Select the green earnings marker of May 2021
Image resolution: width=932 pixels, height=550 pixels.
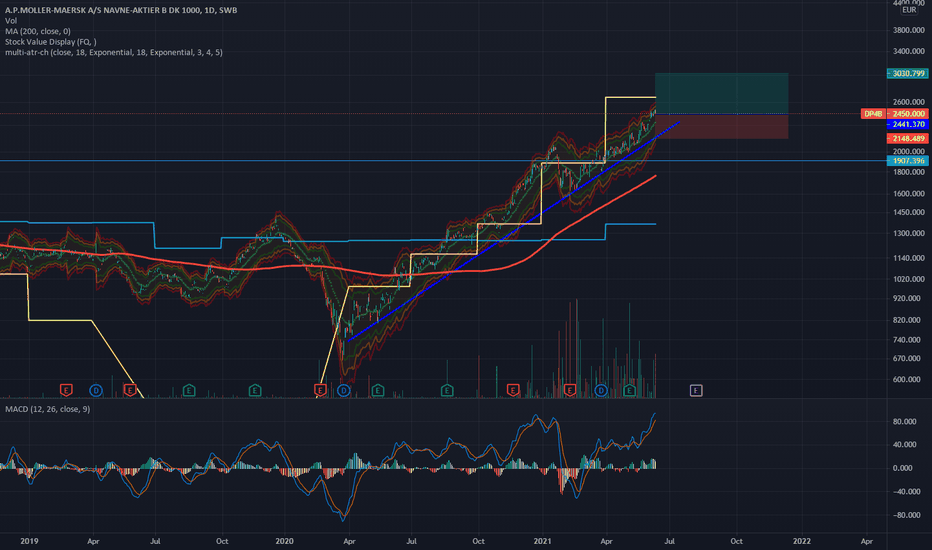tap(629, 391)
